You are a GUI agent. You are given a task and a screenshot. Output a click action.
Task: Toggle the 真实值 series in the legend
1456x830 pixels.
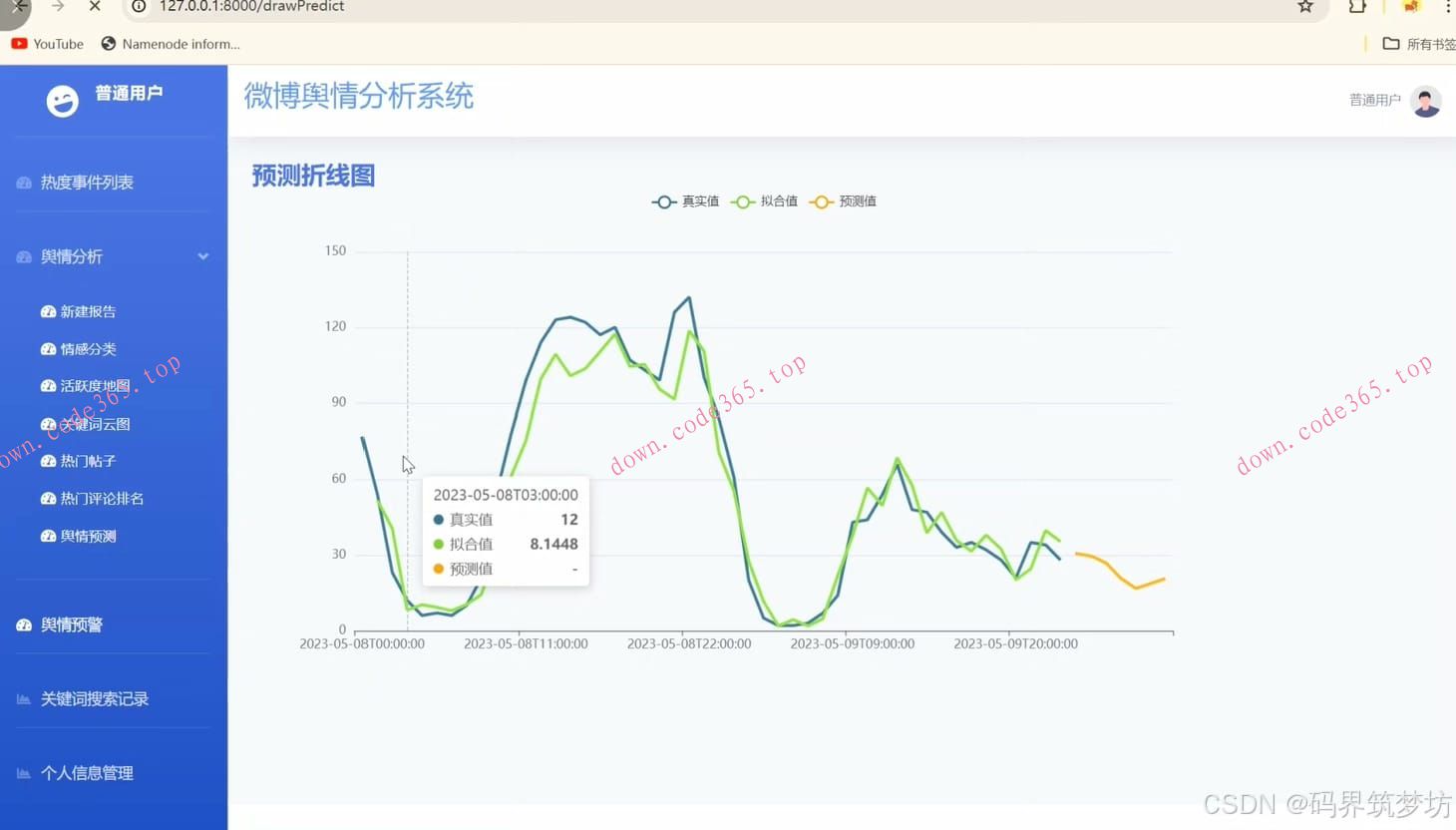685,202
